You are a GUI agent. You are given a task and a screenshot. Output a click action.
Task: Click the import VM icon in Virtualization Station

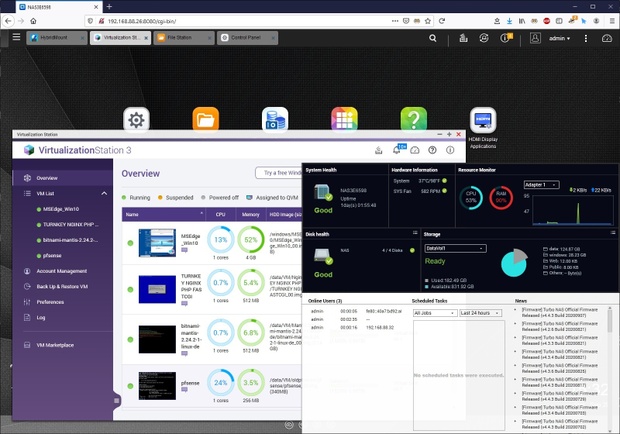[x=378, y=150]
